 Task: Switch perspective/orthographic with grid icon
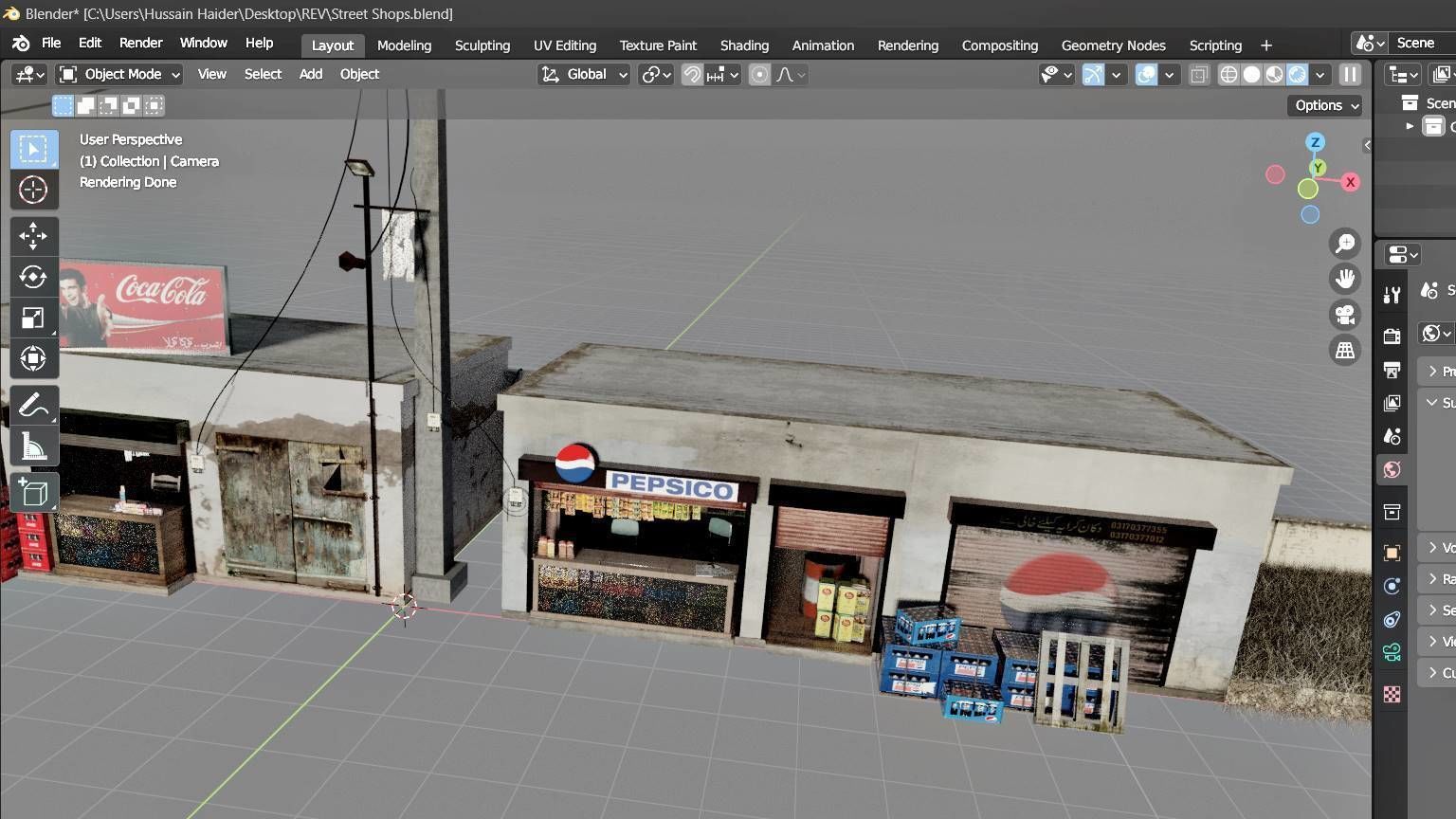tap(1344, 351)
